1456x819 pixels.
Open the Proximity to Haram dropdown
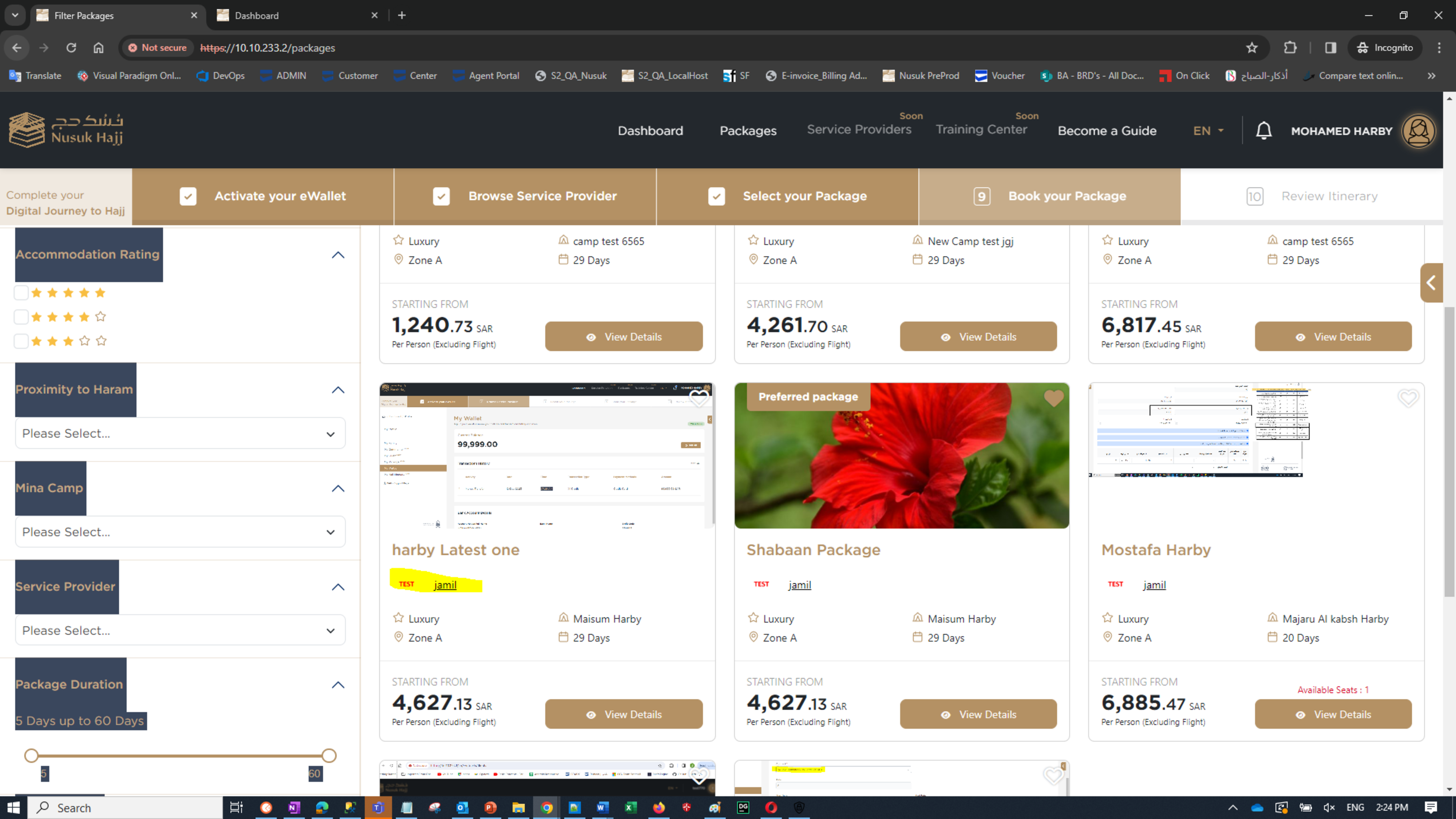coord(180,434)
